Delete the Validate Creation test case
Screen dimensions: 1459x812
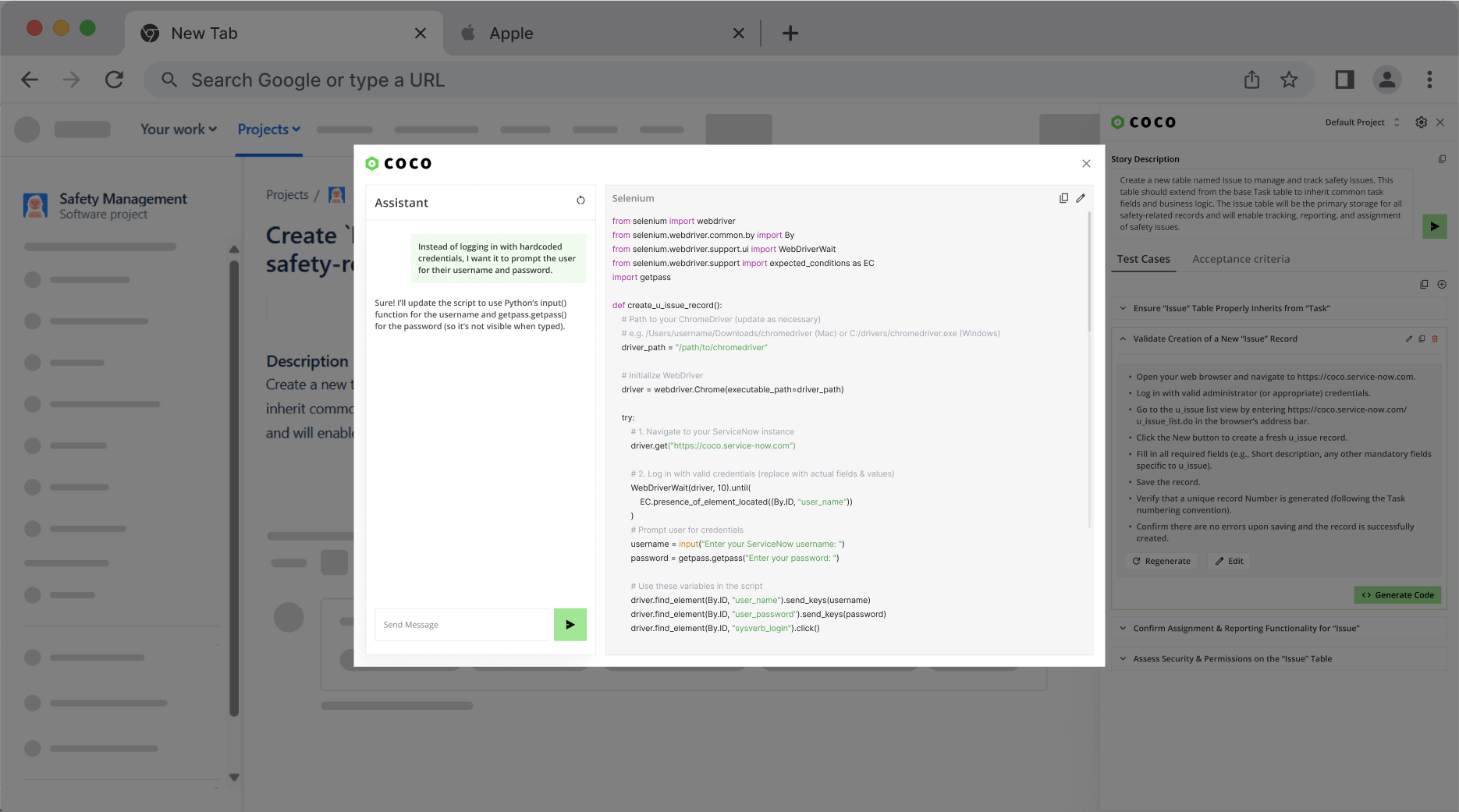pyautogui.click(x=1435, y=339)
